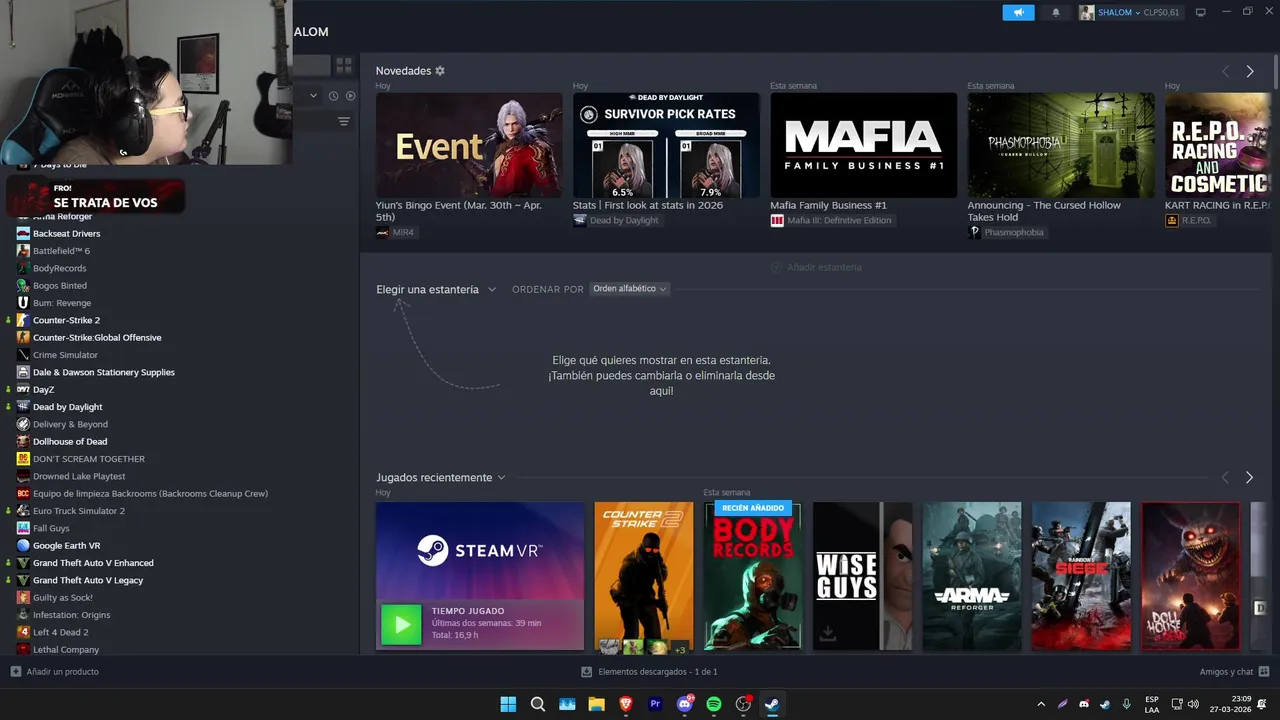The height and width of the screenshot is (720, 1280).
Task: Open Brave browser from taskbar
Action: 626,704
